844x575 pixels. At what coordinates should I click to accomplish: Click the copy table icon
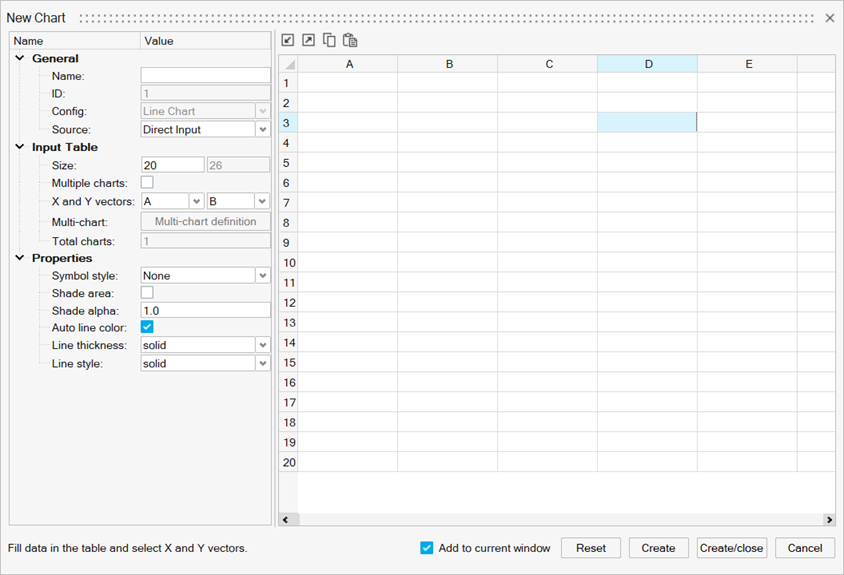point(329,40)
